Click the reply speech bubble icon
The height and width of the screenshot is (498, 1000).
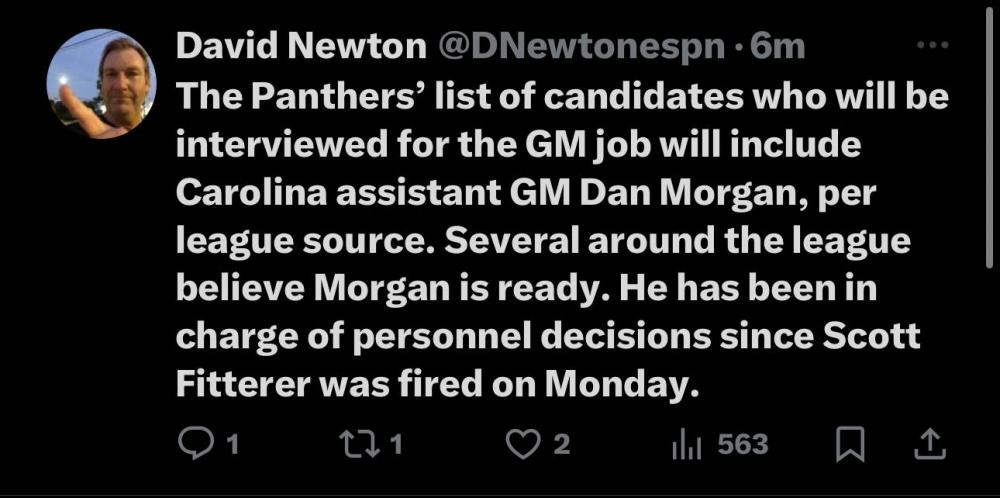(x=193, y=443)
